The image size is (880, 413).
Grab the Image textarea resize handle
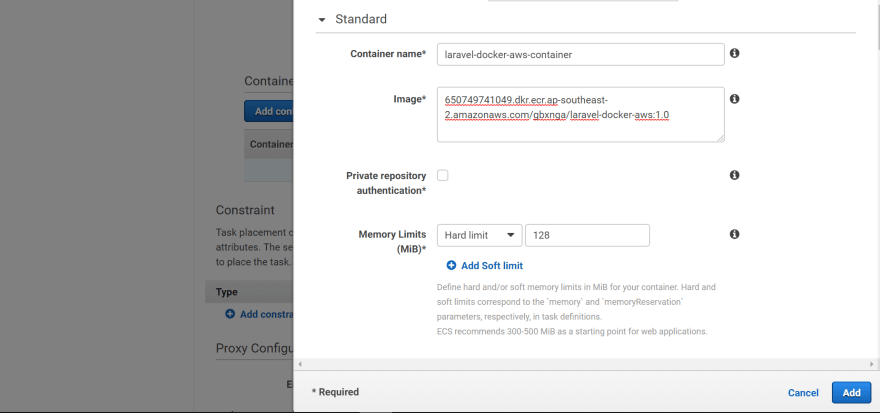[720, 138]
